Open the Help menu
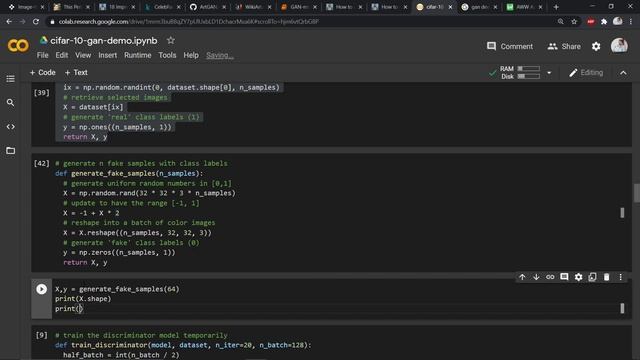Image resolution: width=640 pixels, height=360 pixels. tap(191, 55)
